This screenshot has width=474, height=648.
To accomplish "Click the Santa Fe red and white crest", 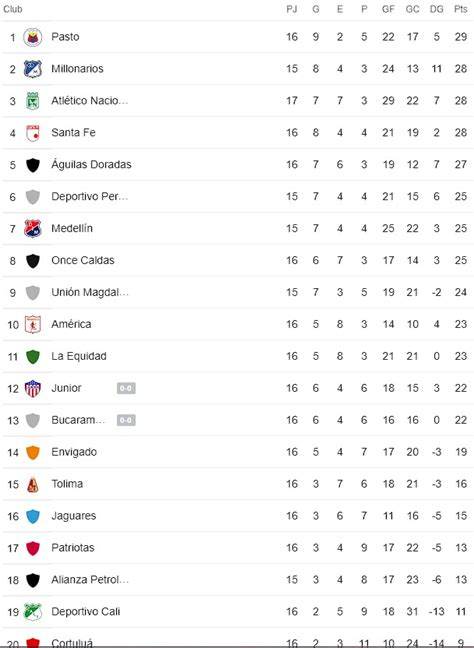I will [33, 133].
